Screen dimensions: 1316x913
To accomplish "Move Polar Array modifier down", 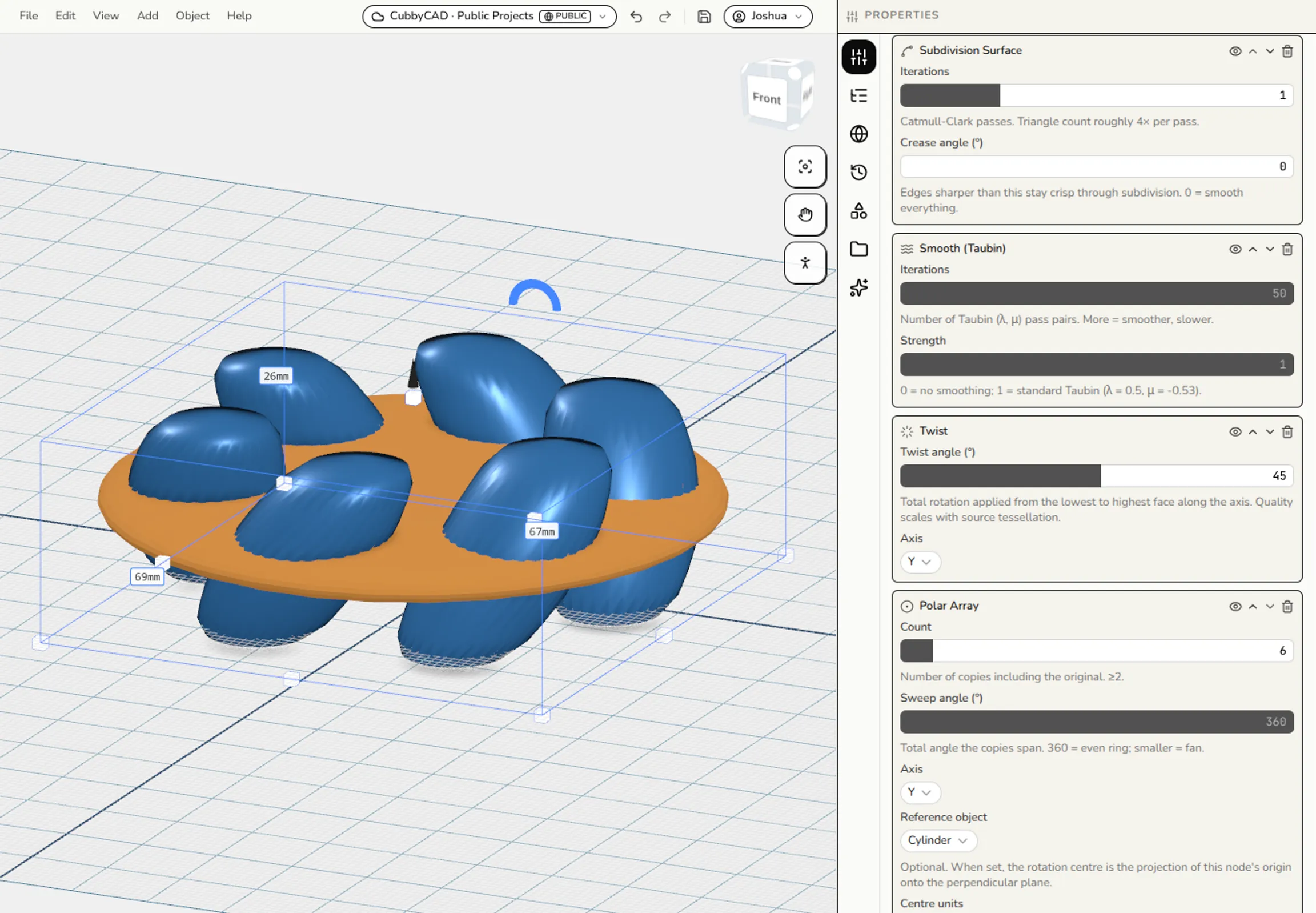I will [1270, 607].
